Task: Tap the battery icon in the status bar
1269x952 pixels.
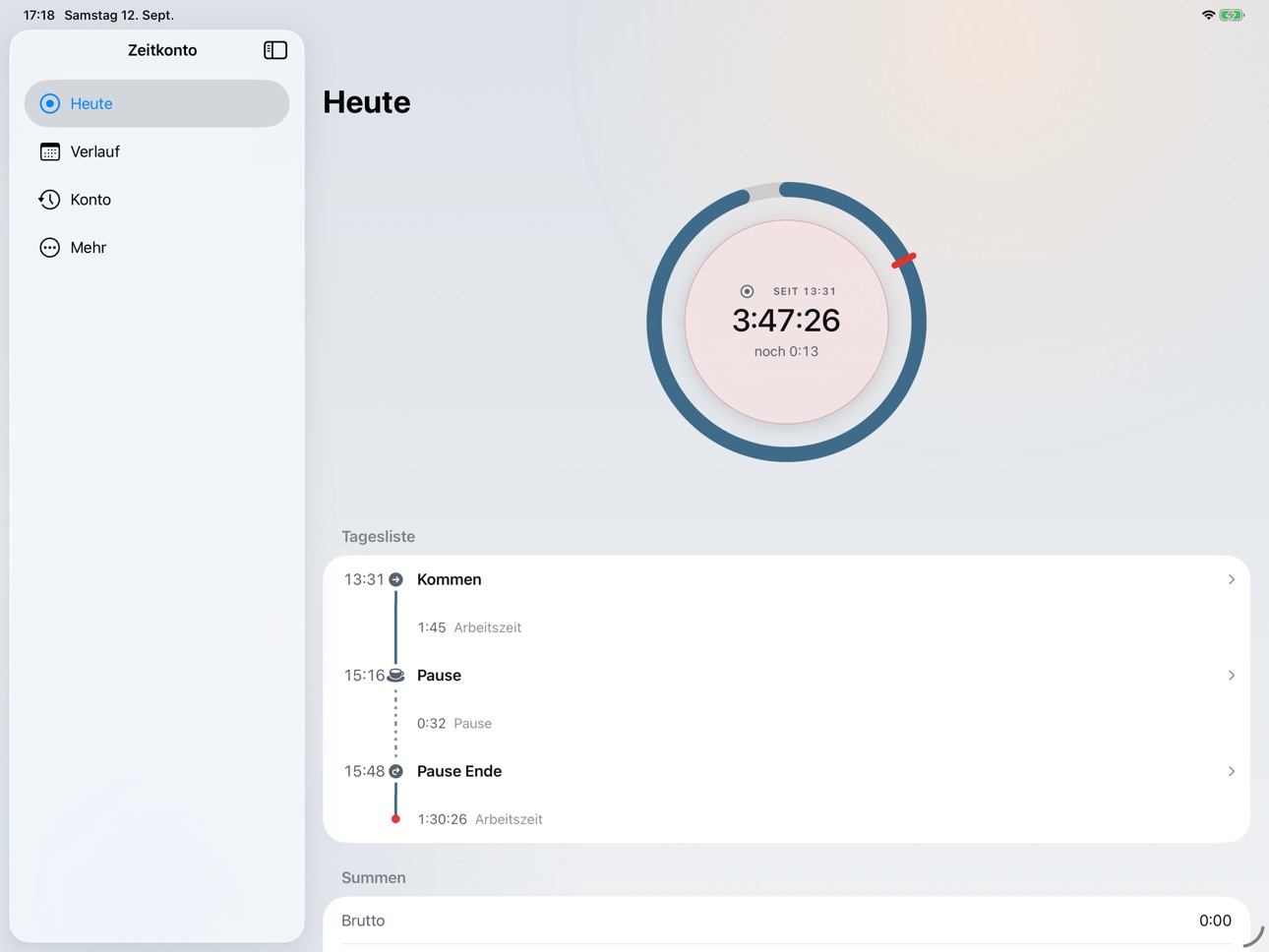Action: click(x=1232, y=15)
